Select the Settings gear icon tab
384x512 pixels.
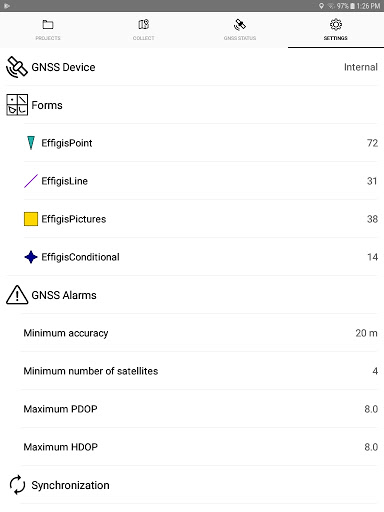[x=336, y=25]
